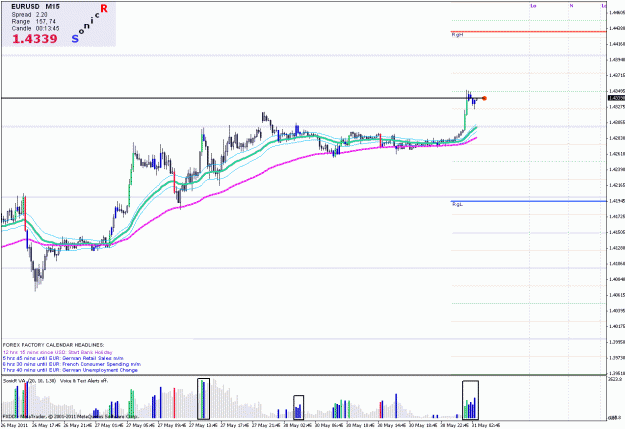The width and height of the screenshot is (625, 429).
Task: Click the 31 May 02:45 time label
Action: coord(485,425)
